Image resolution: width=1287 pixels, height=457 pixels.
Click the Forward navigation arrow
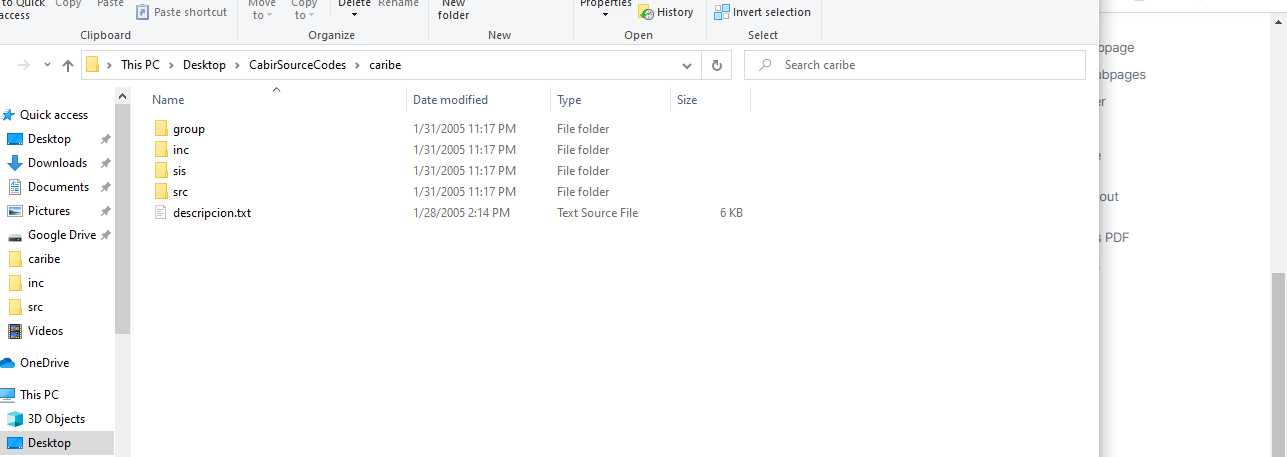coord(23,65)
